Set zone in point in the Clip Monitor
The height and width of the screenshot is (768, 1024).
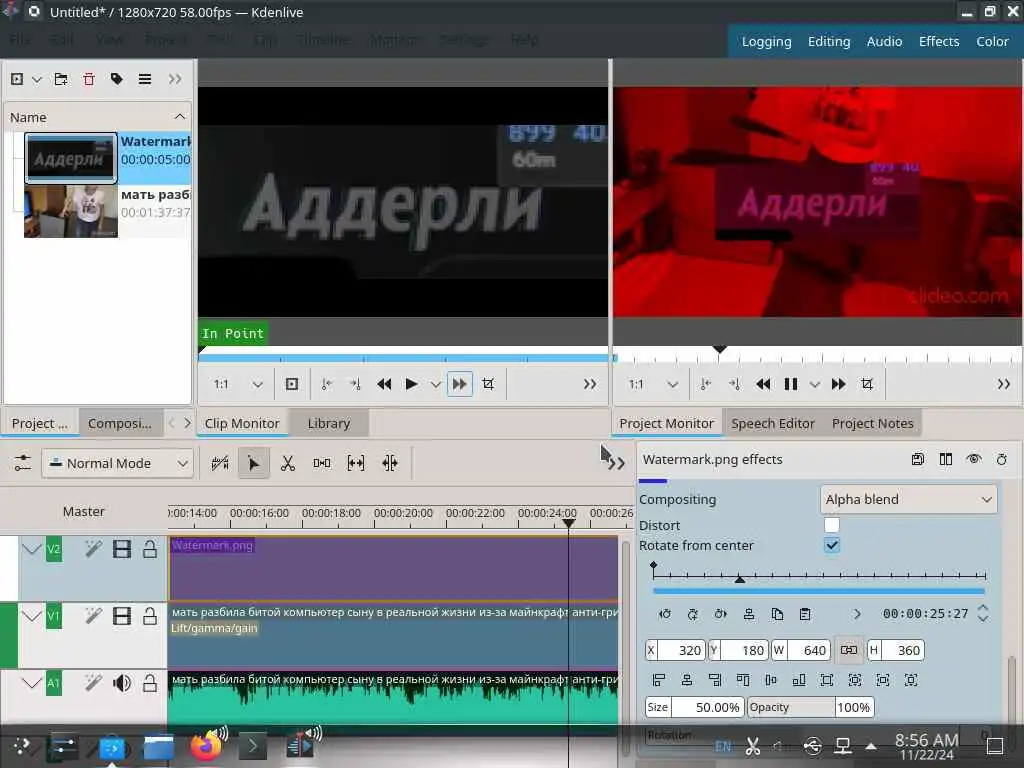(327, 384)
